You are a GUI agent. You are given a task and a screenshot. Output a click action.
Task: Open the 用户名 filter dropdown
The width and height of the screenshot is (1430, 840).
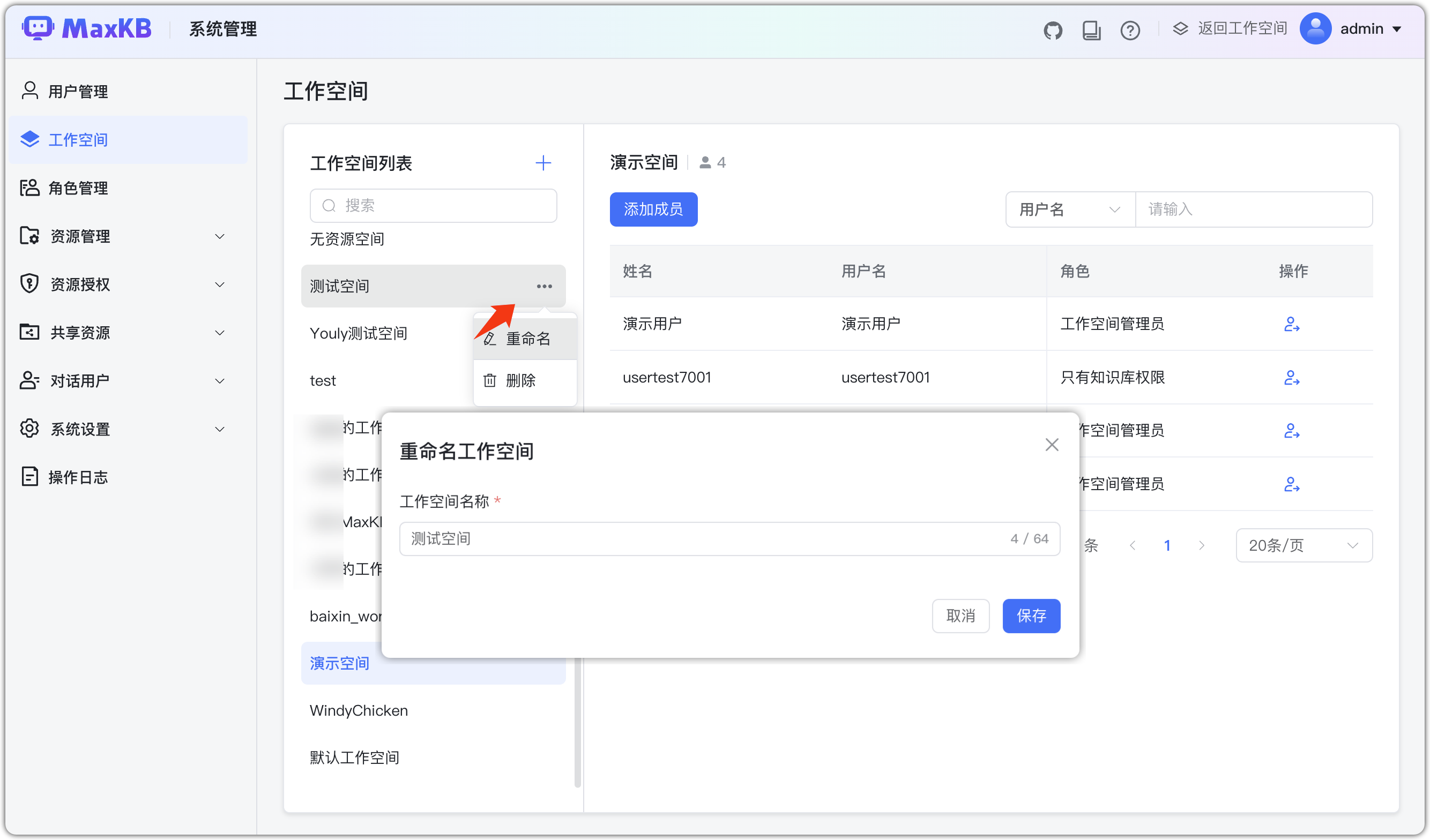pyautogui.click(x=1069, y=209)
